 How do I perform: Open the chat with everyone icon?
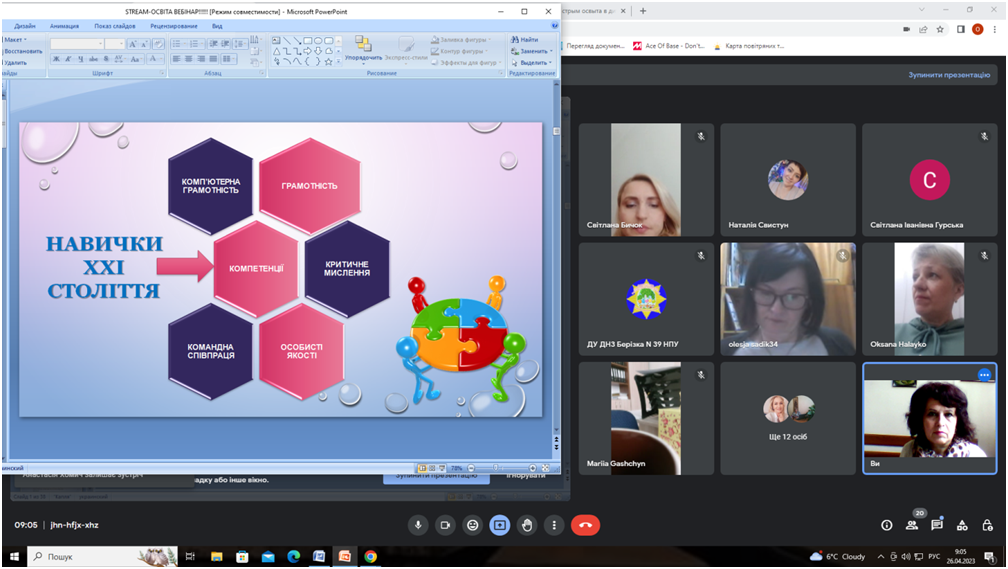[x=937, y=525]
